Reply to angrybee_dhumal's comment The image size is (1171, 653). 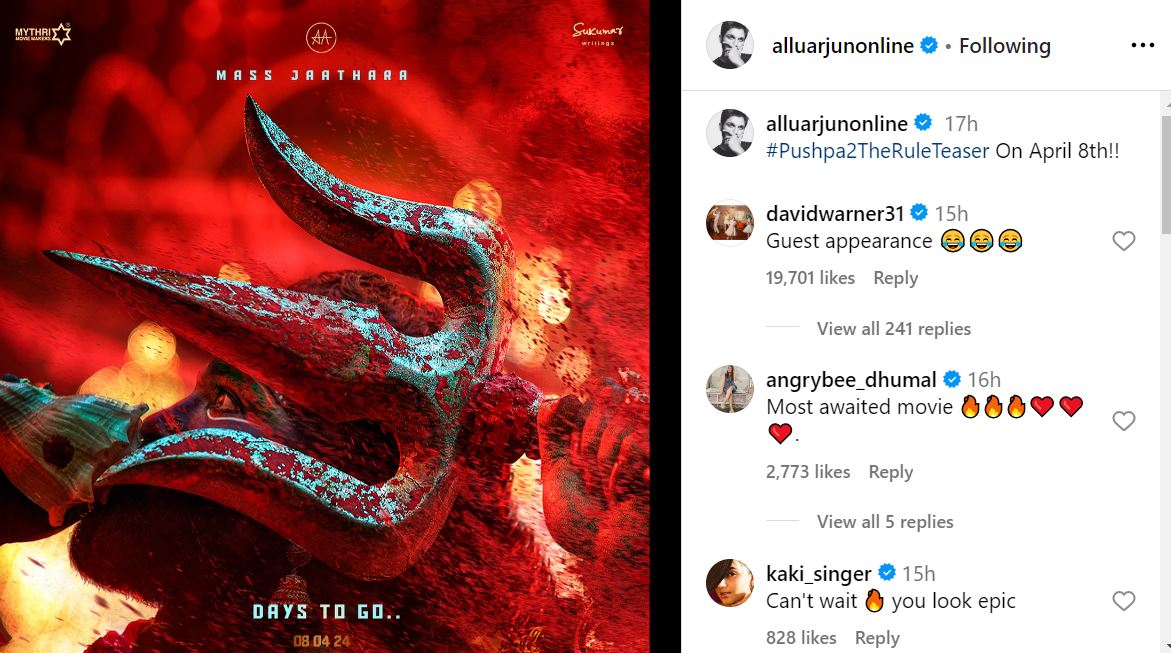coord(890,472)
